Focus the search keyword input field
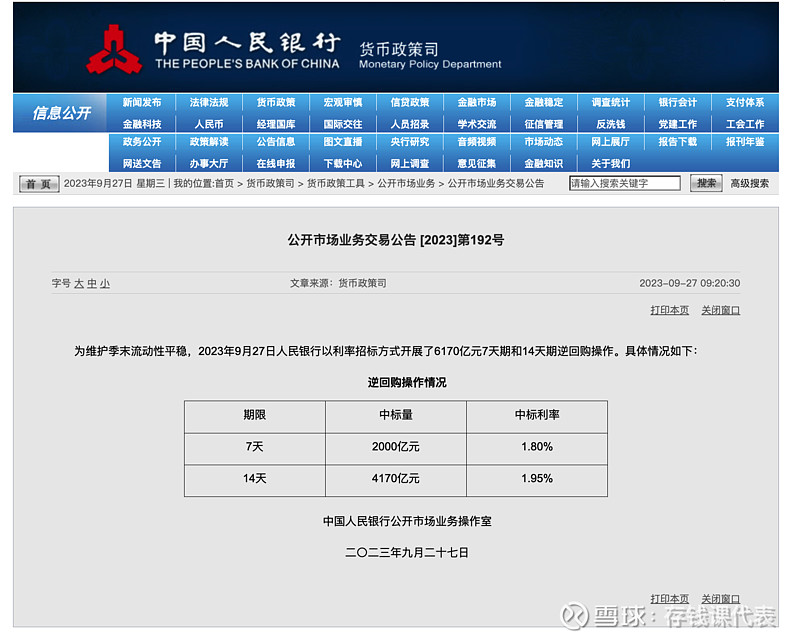This screenshot has width=800, height=642. (625, 183)
